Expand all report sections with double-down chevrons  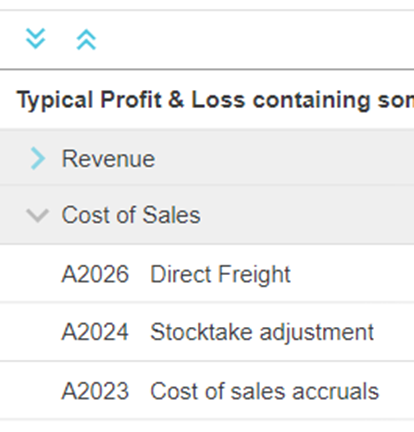pos(36,39)
